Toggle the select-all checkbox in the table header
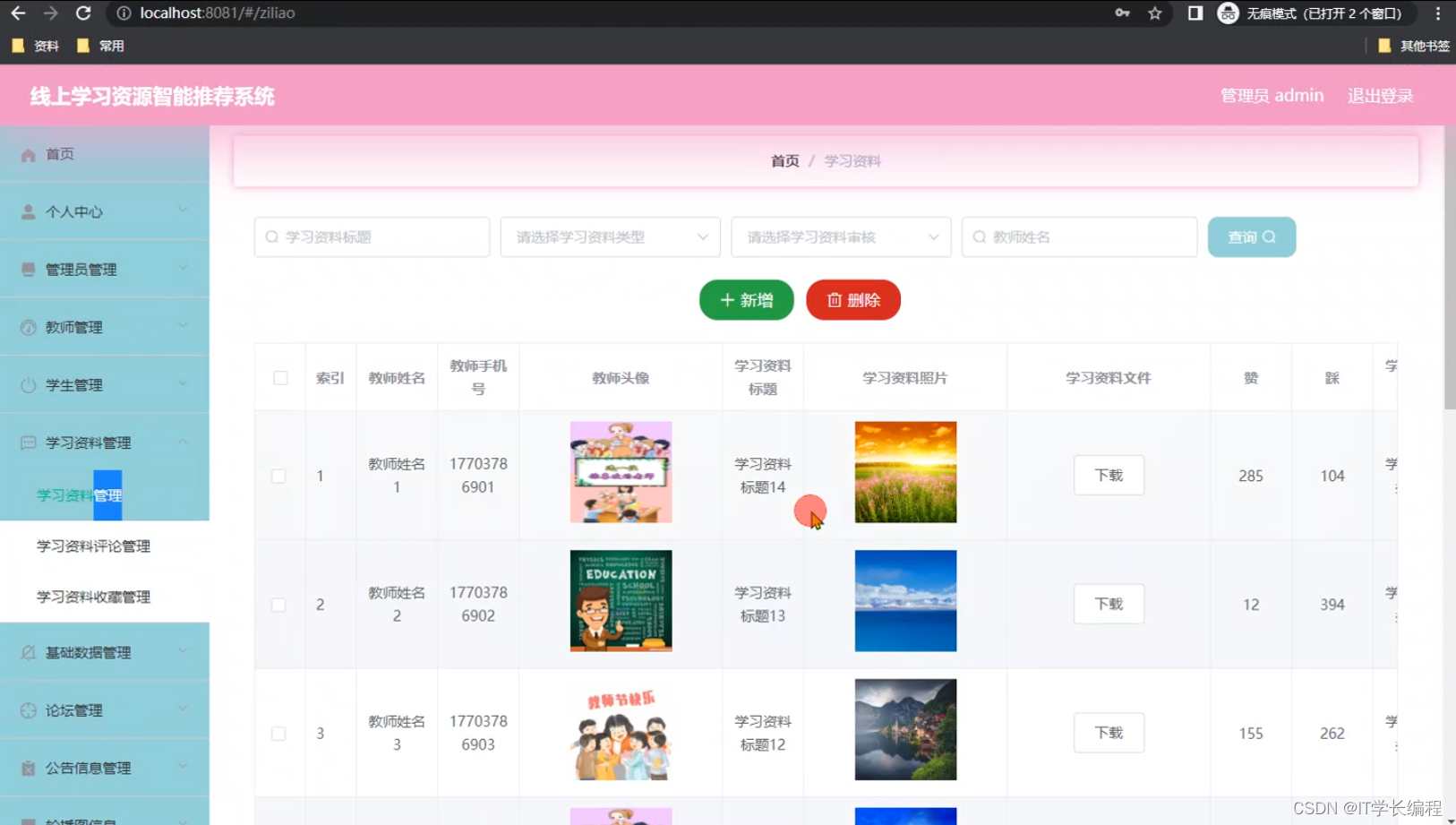This screenshot has width=1456, height=825. pos(279,377)
